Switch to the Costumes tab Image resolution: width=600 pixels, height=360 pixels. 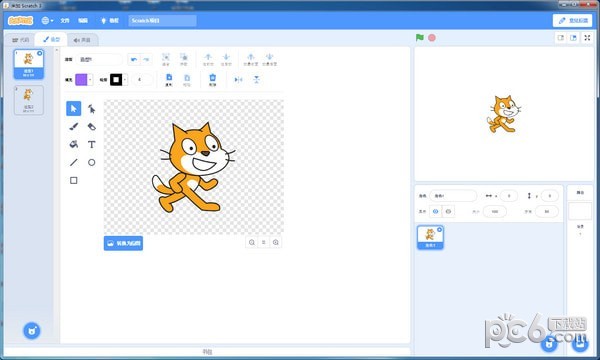click(x=51, y=39)
